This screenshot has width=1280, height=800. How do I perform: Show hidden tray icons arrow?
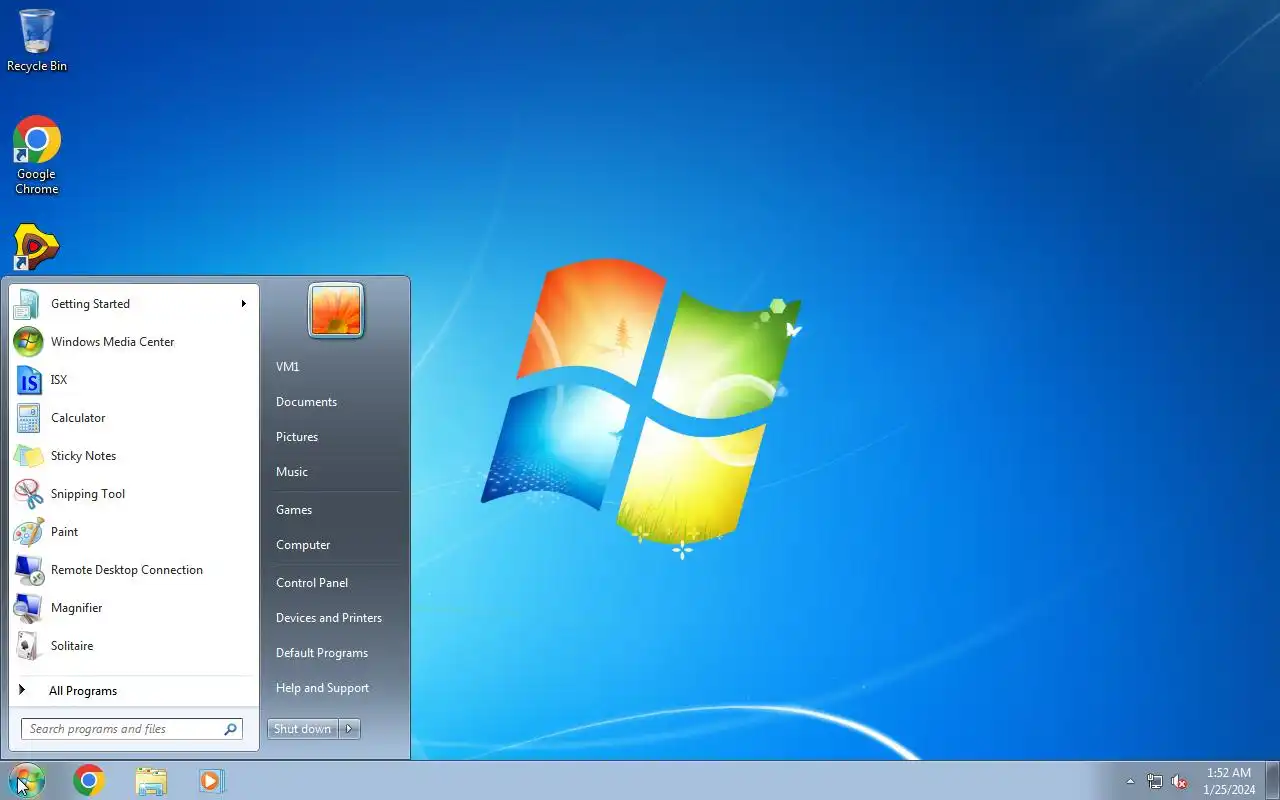[x=1130, y=781]
